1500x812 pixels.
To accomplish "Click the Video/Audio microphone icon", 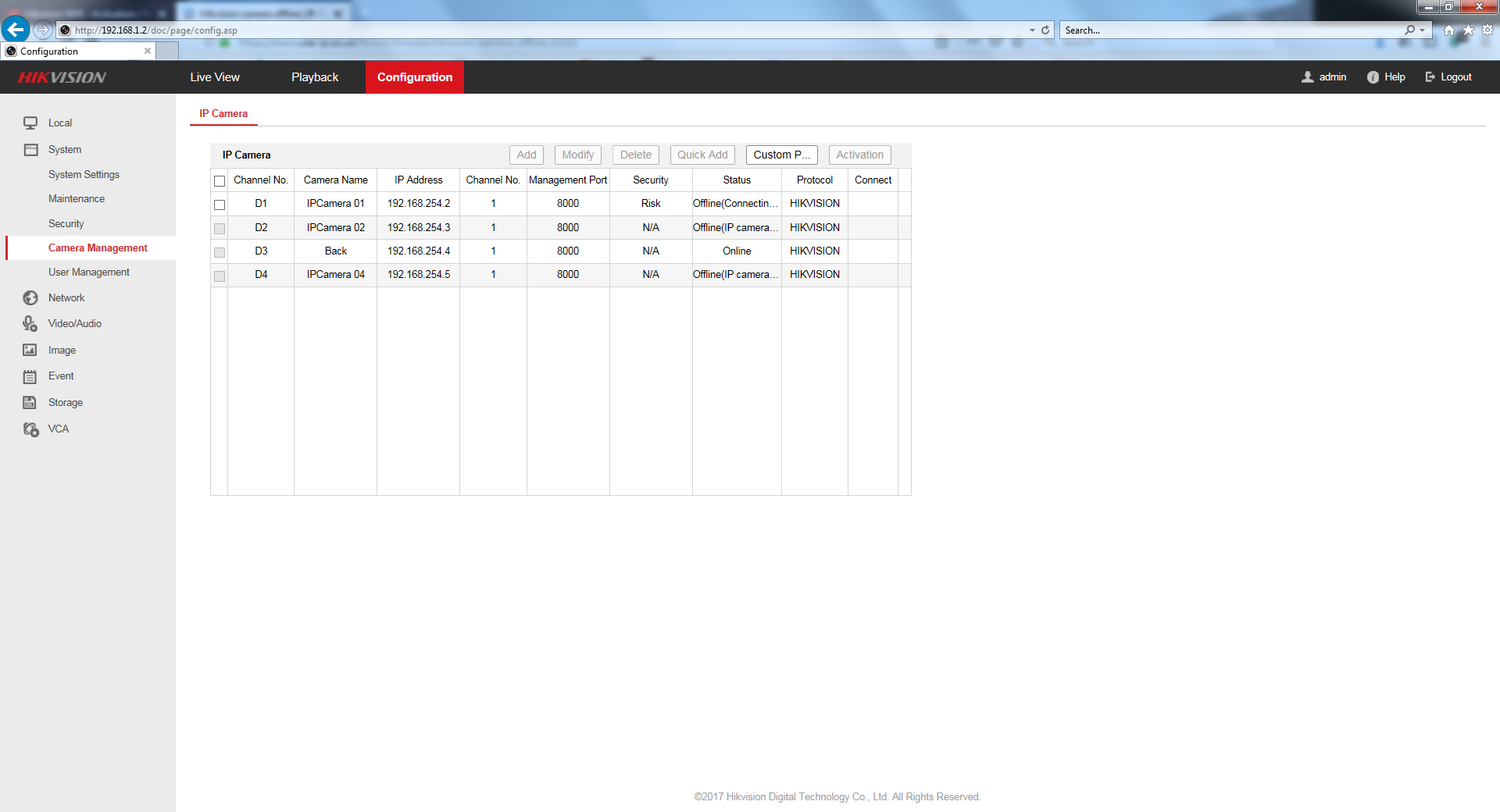I will coord(30,323).
